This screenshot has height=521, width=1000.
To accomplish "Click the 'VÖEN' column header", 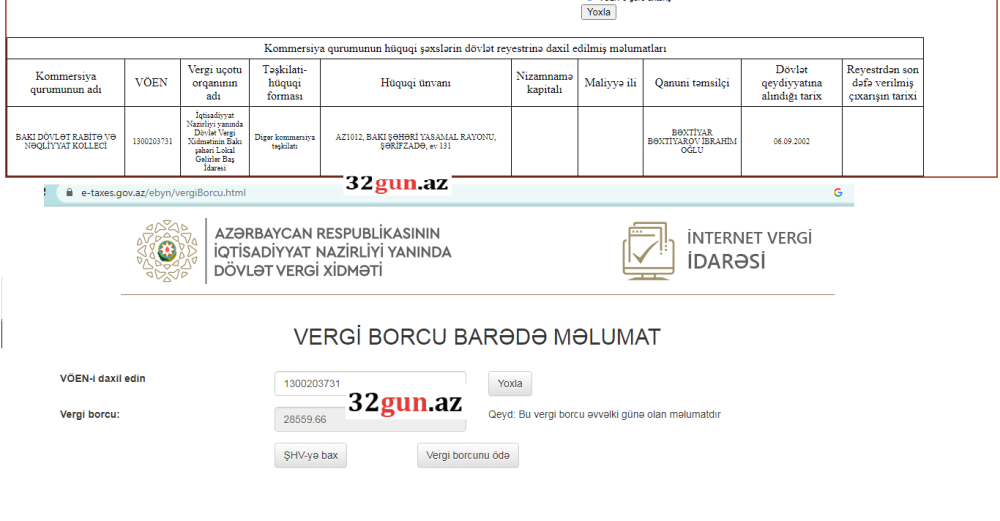I will [152, 83].
